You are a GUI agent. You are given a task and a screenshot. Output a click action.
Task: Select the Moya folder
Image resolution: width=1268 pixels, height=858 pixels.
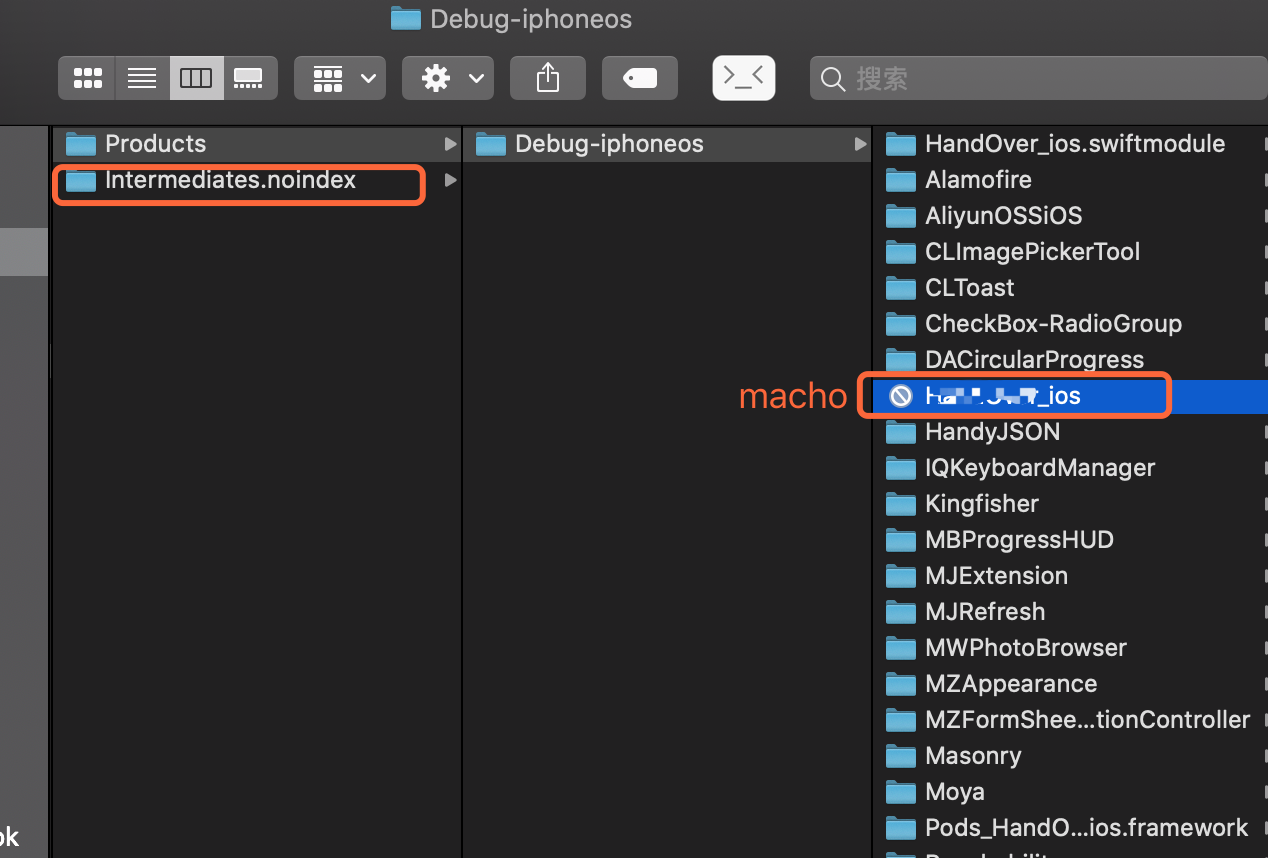coord(1070,792)
